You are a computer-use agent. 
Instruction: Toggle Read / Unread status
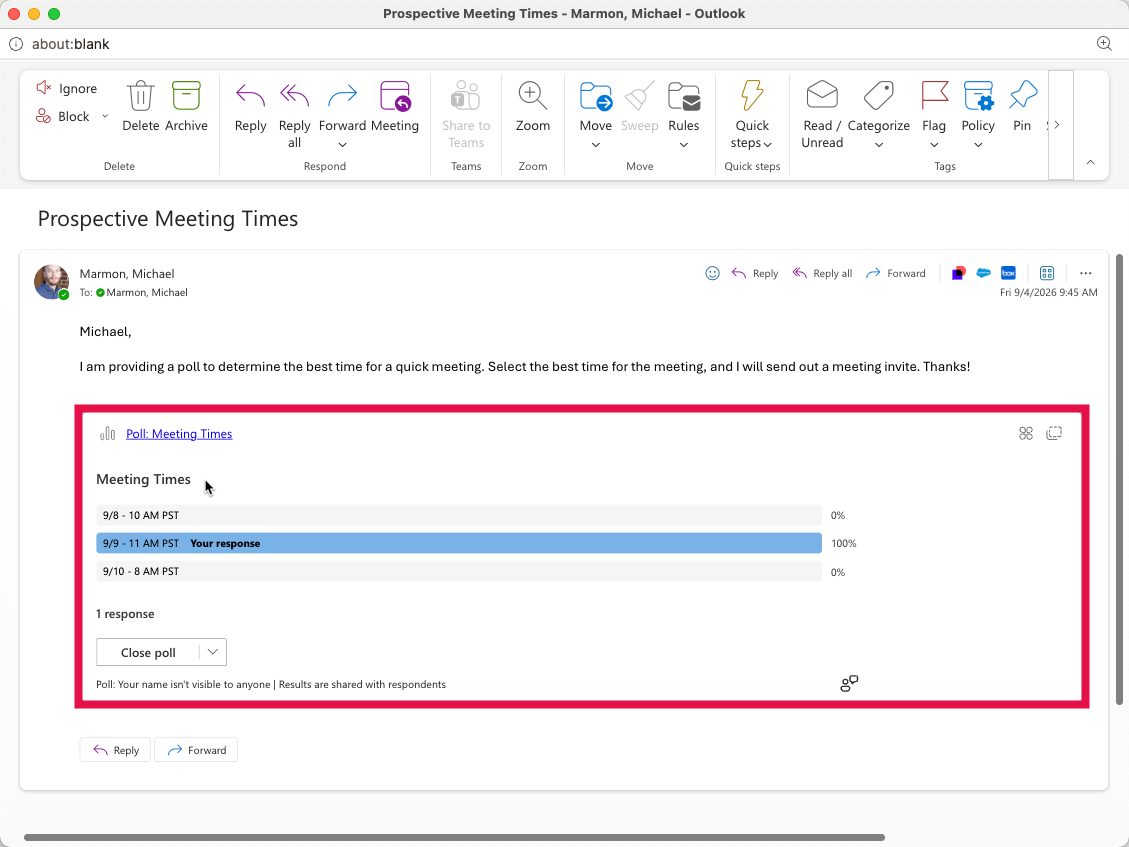click(x=822, y=114)
